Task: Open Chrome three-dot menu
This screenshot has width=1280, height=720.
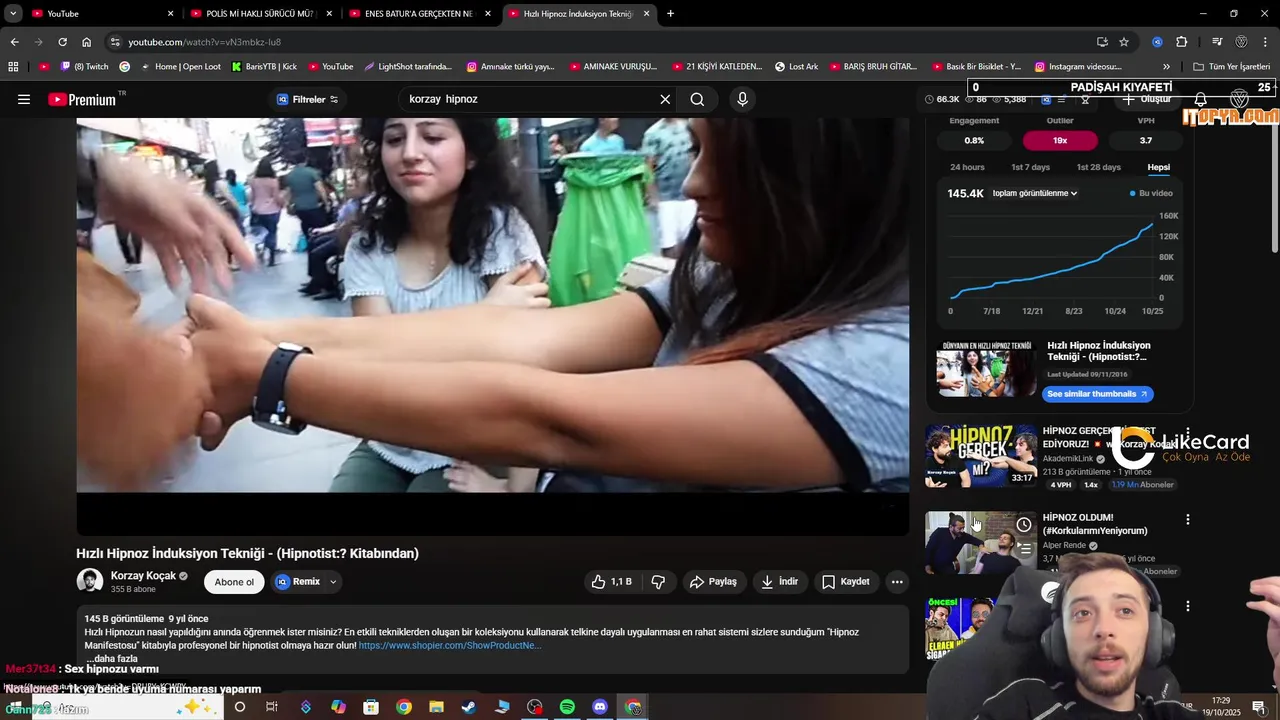Action: pyautogui.click(x=1266, y=42)
